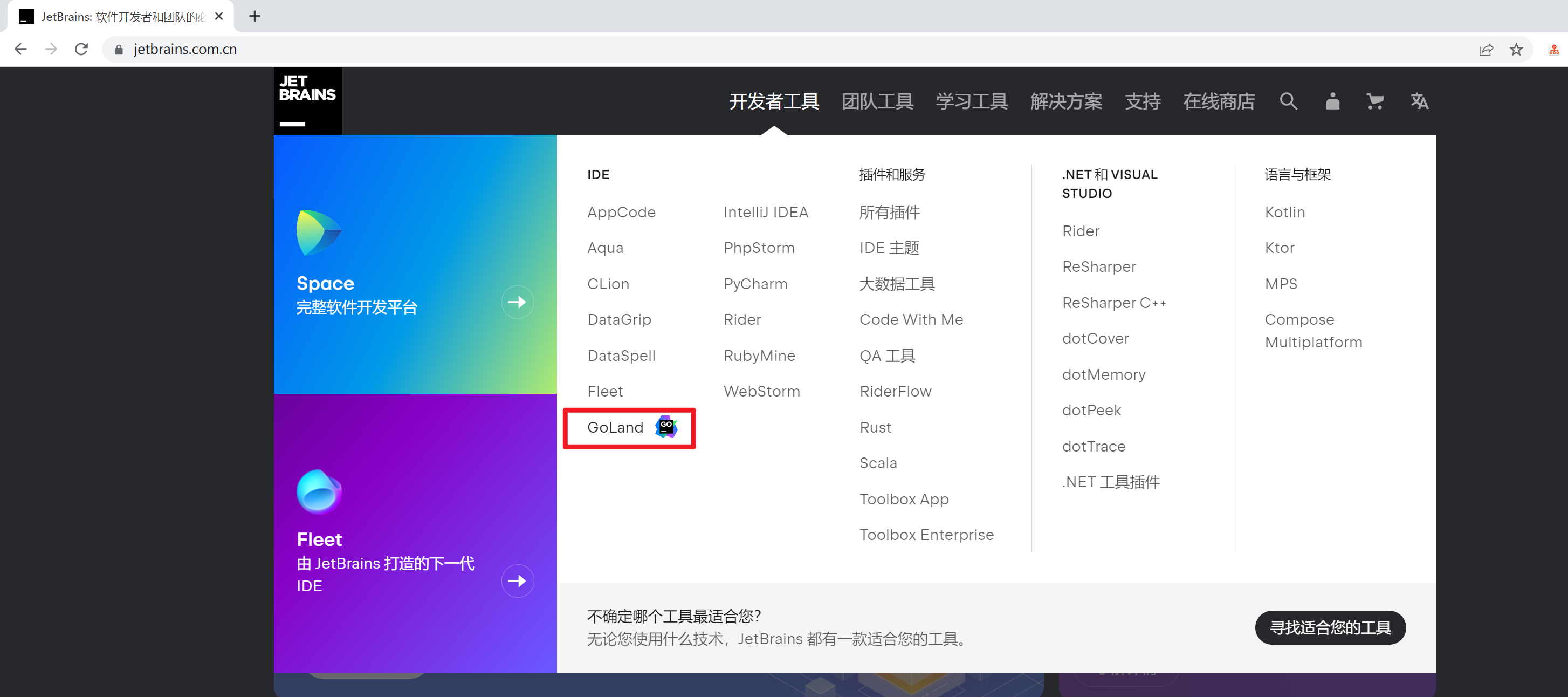Open the shopping cart icon
Viewport: 1568px width, 697px height.
(1374, 101)
